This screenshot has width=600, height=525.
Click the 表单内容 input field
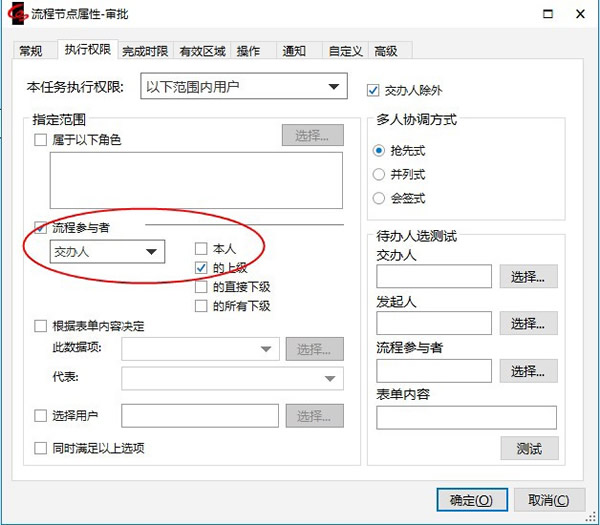tap(466, 417)
